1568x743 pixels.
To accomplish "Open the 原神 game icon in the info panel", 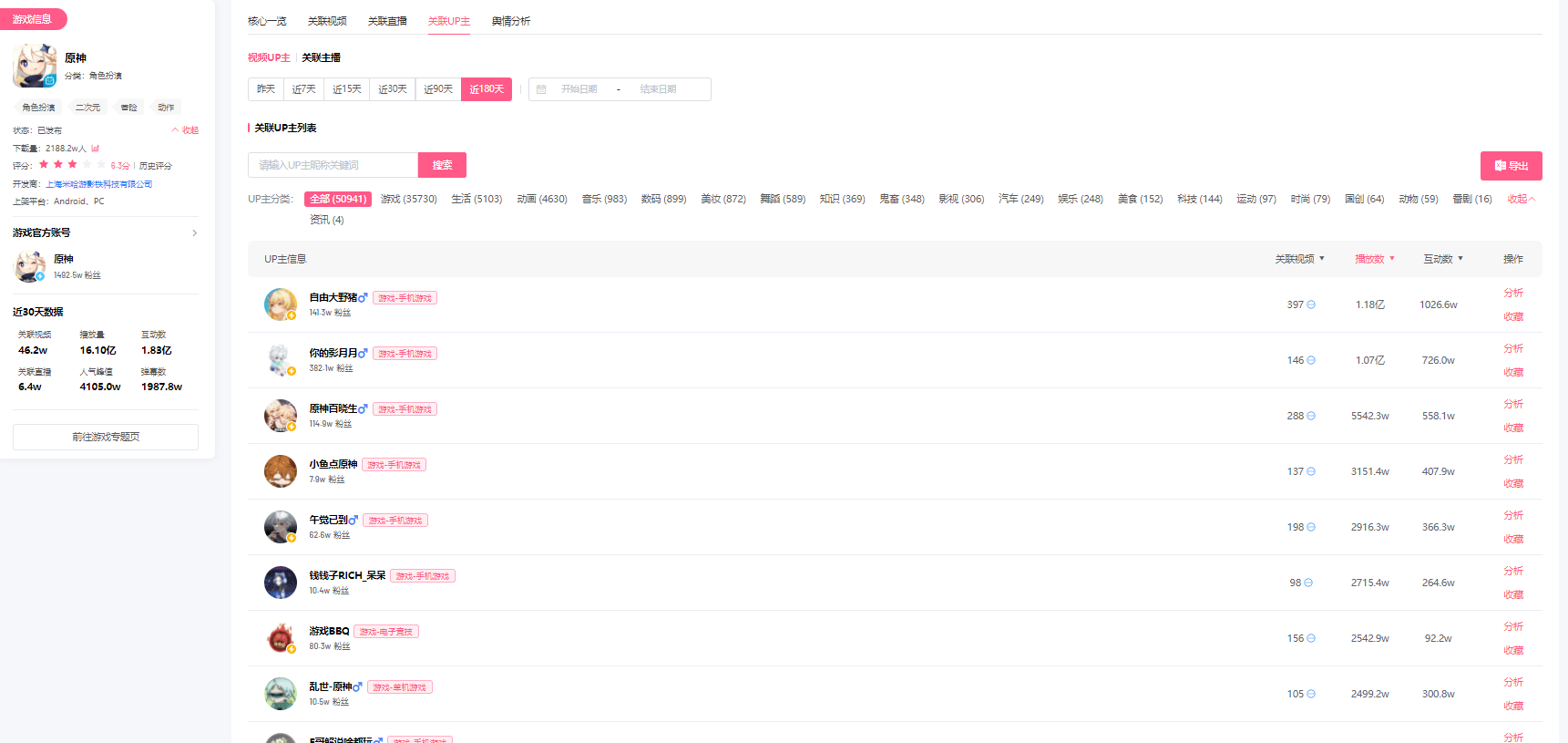I will coord(35,67).
